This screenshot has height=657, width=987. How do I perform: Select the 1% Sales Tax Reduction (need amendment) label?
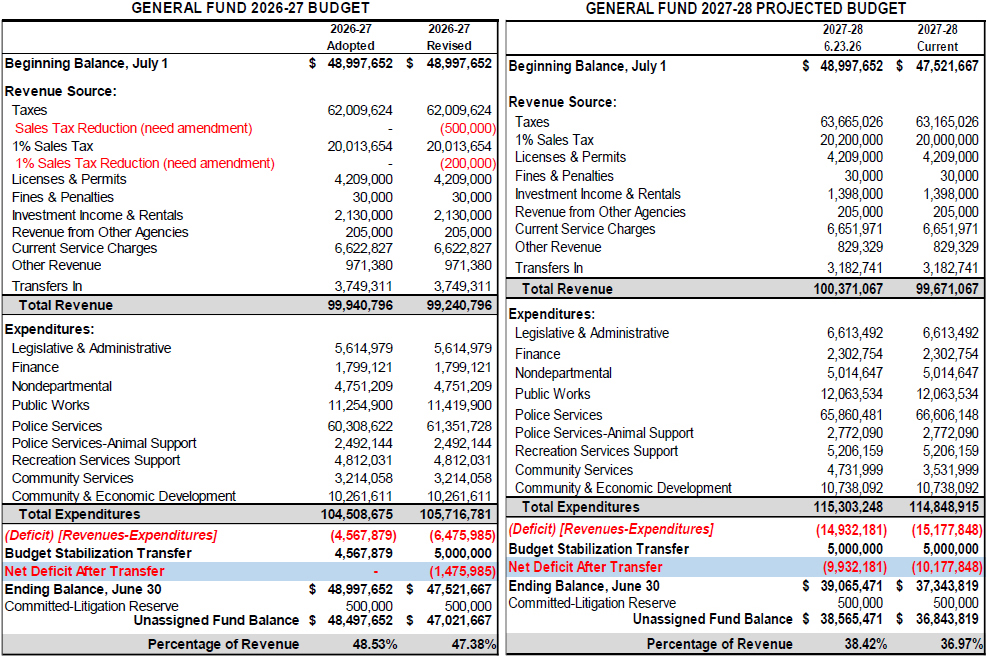coord(145,164)
